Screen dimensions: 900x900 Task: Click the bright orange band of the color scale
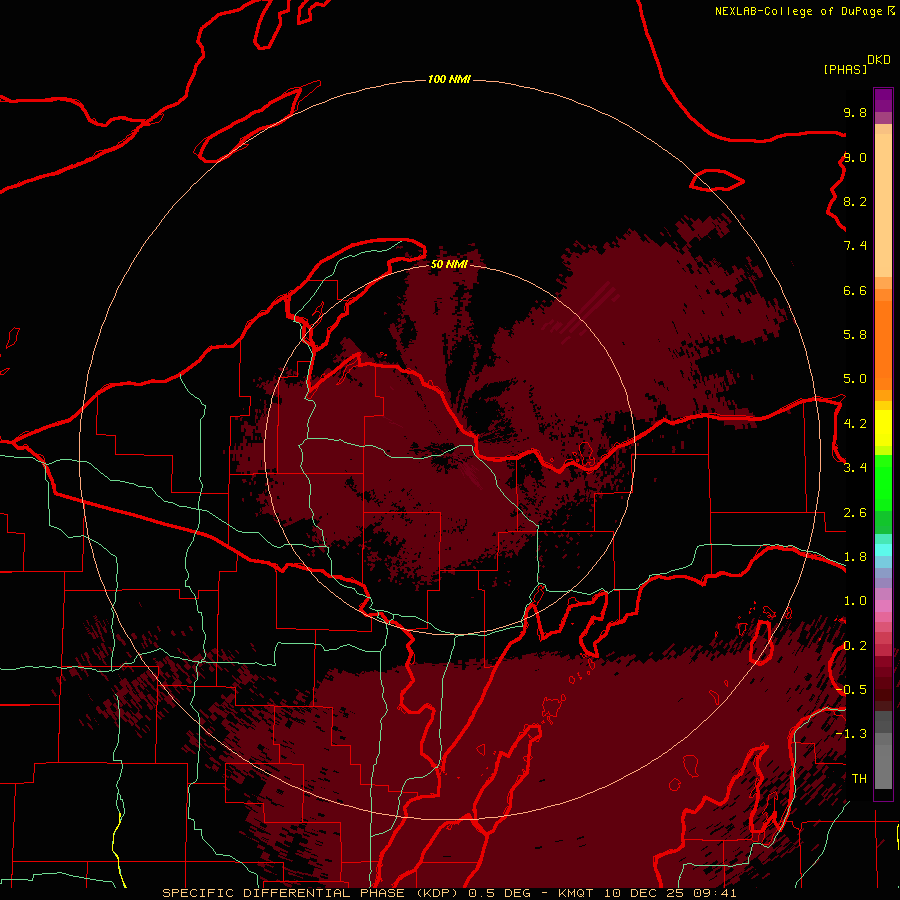883,346
